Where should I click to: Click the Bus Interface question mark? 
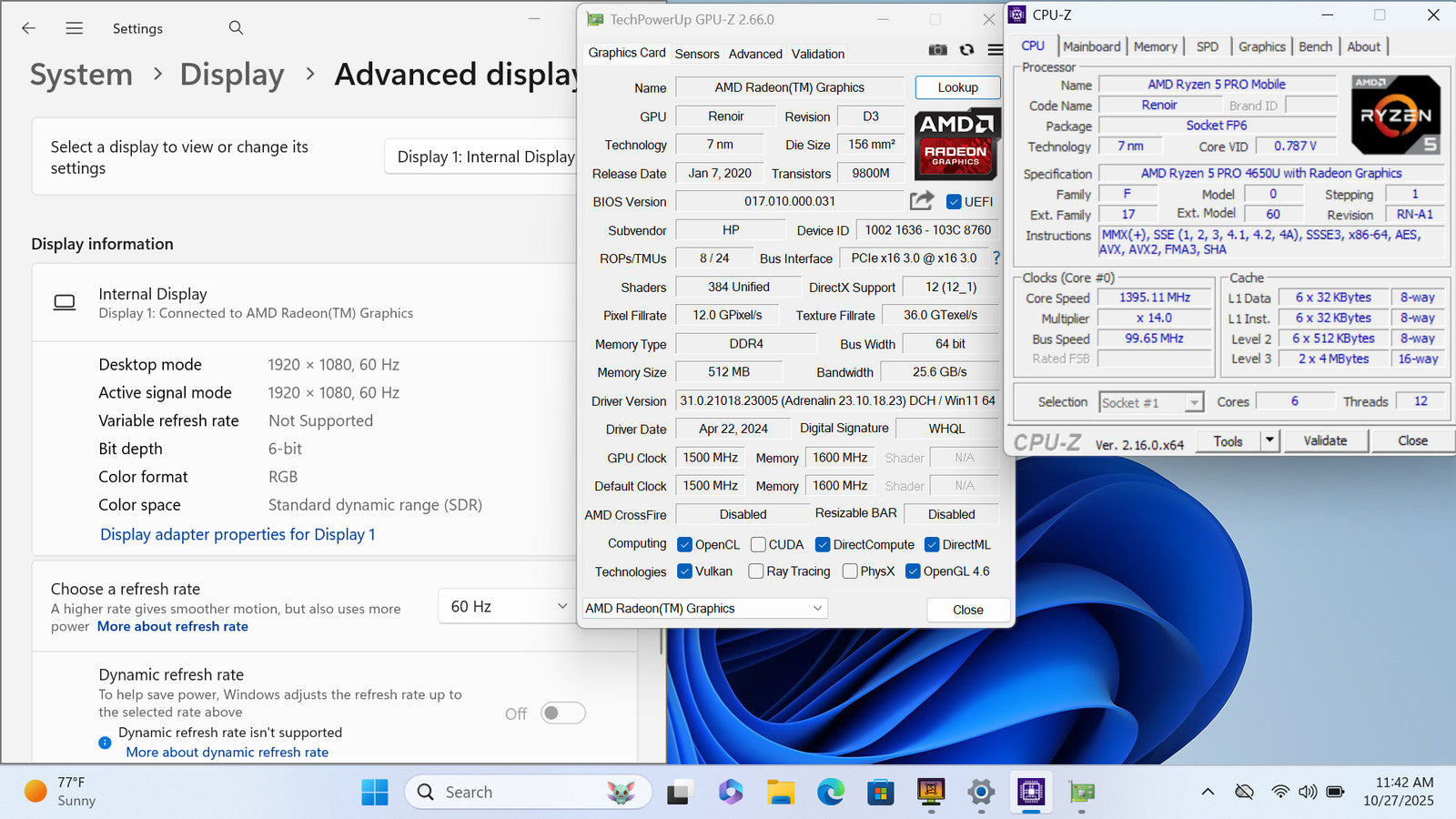(x=996, y=258)
